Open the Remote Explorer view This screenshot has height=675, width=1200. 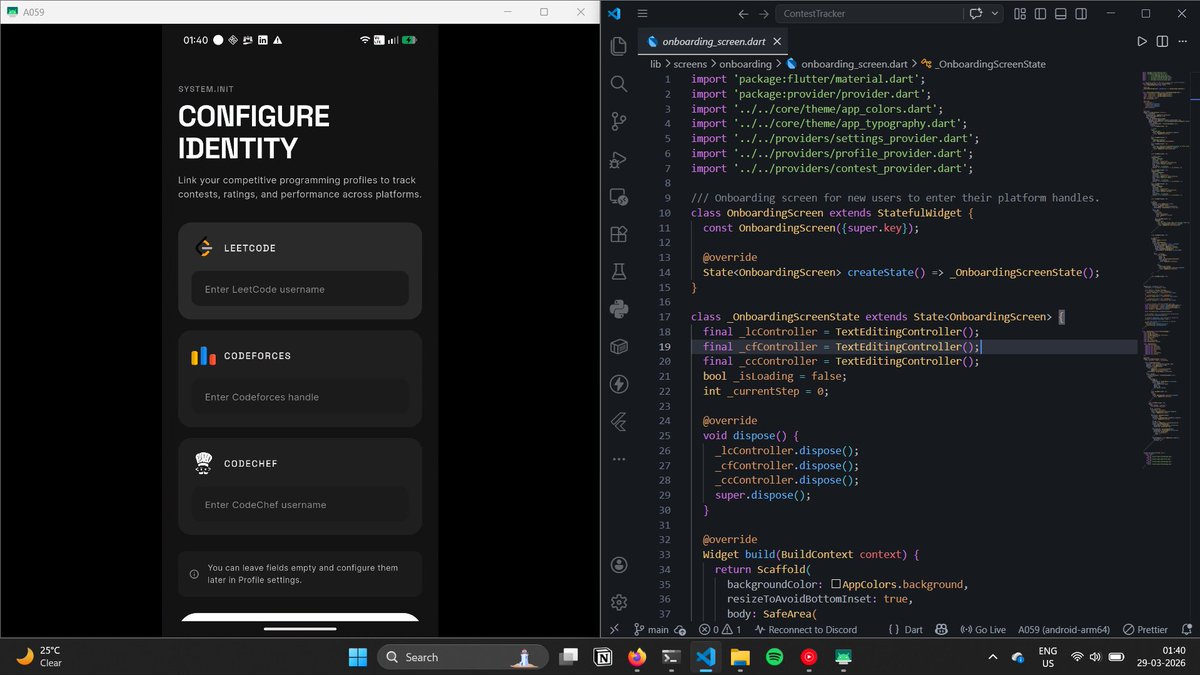coord(618,197)
